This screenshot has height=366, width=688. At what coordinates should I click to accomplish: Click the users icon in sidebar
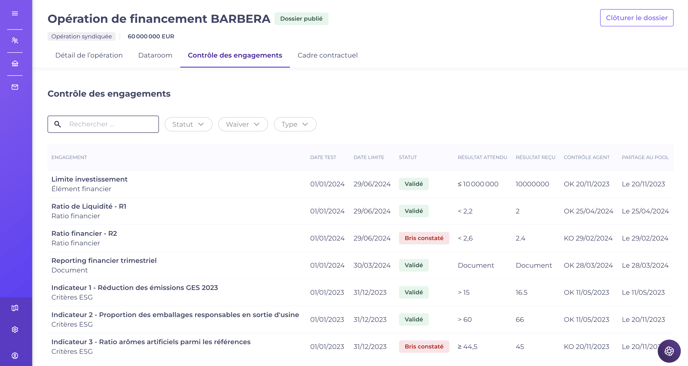point(15,41)
